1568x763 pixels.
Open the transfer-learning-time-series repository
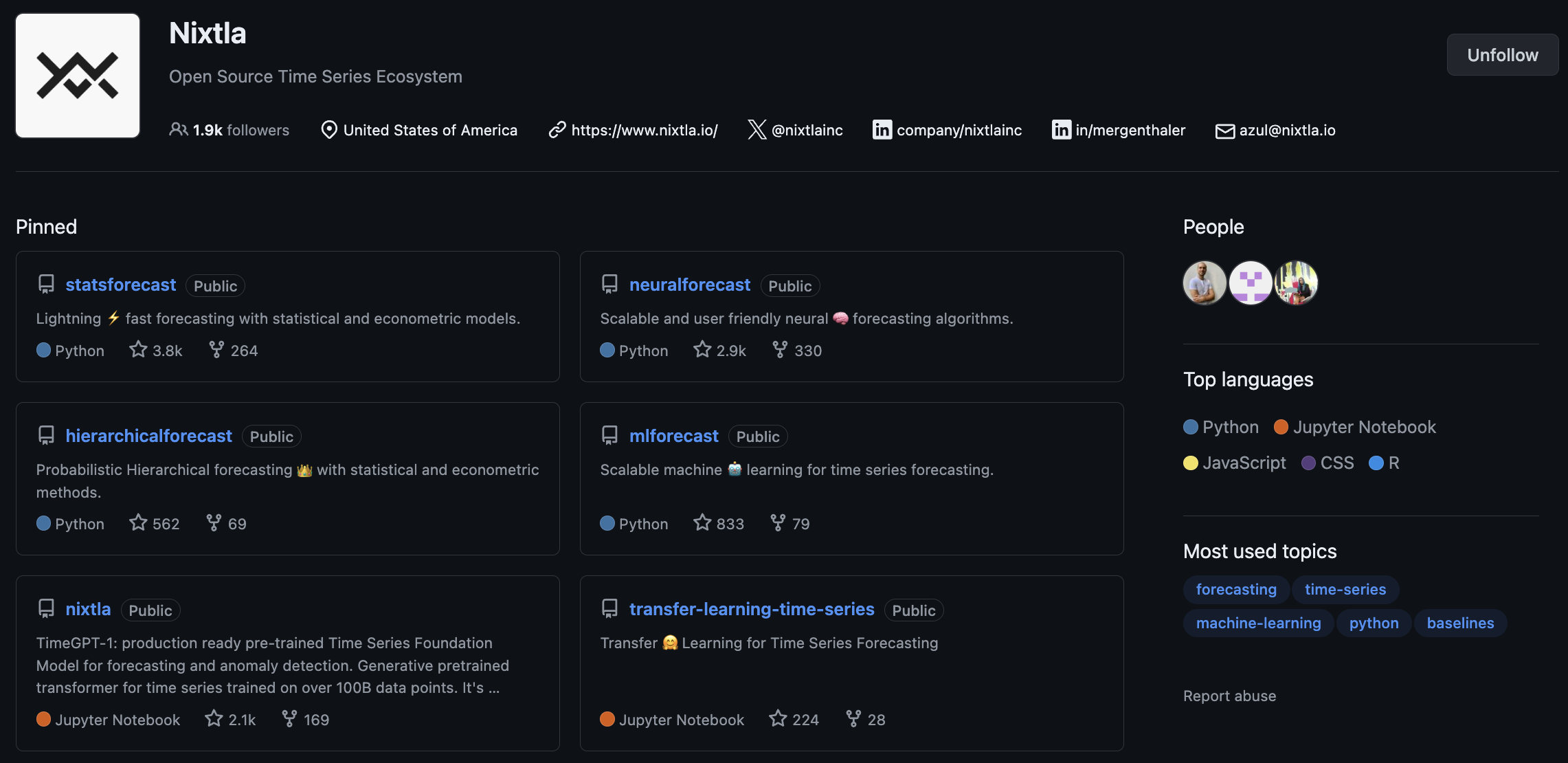pyautogui.click(x=752, y=609)
